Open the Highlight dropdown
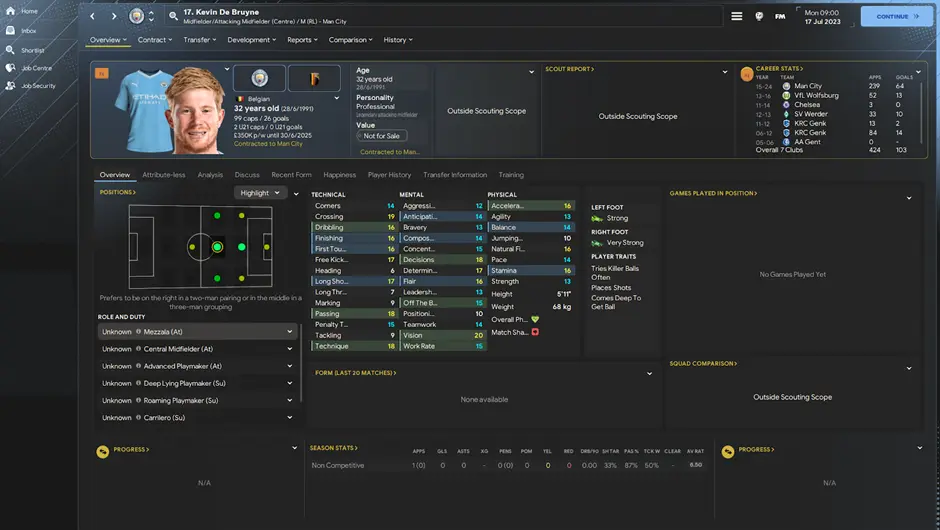This screenshot has height=530, width=940. [260, 193]
